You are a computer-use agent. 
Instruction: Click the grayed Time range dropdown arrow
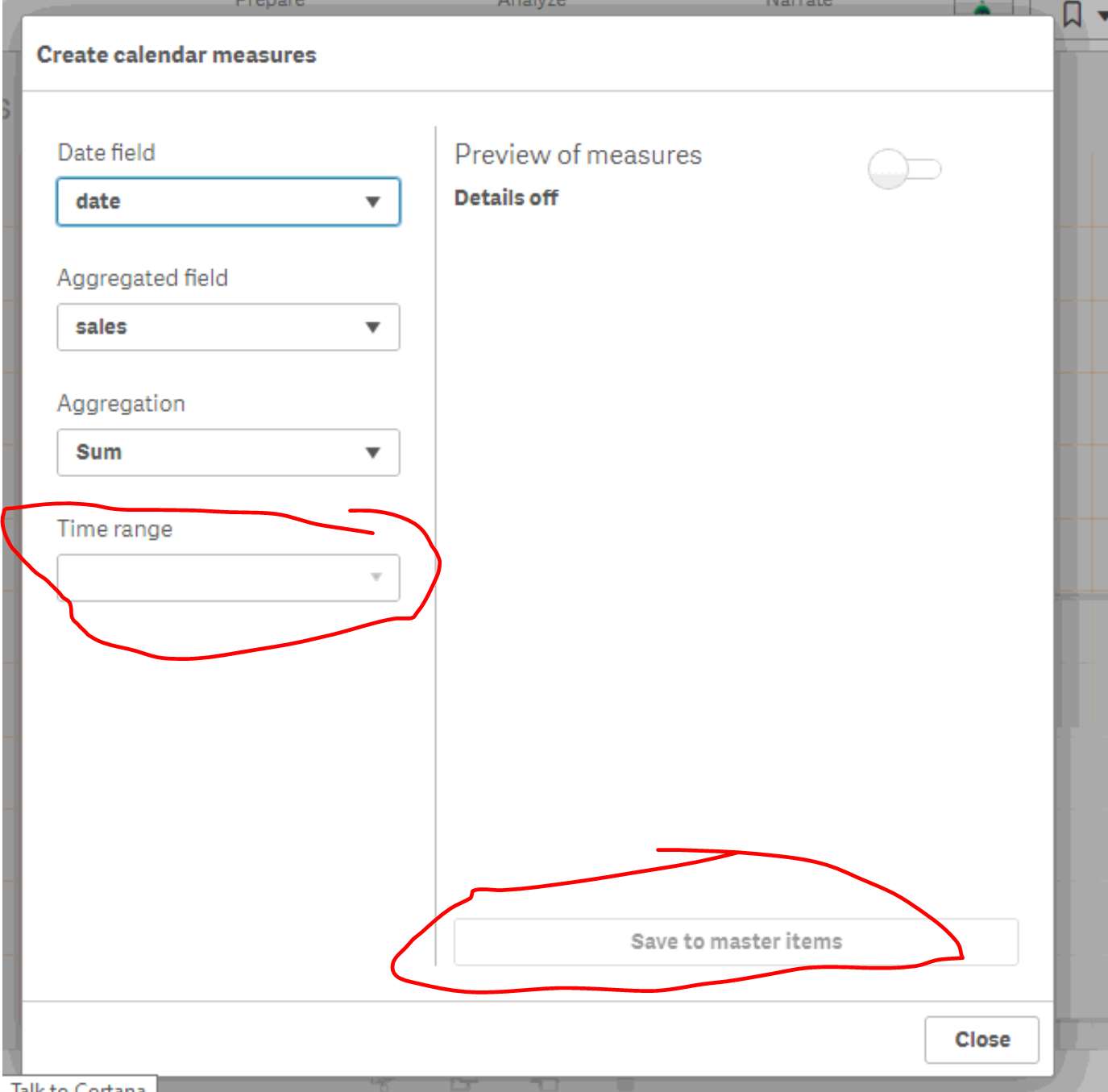[376, 578]
